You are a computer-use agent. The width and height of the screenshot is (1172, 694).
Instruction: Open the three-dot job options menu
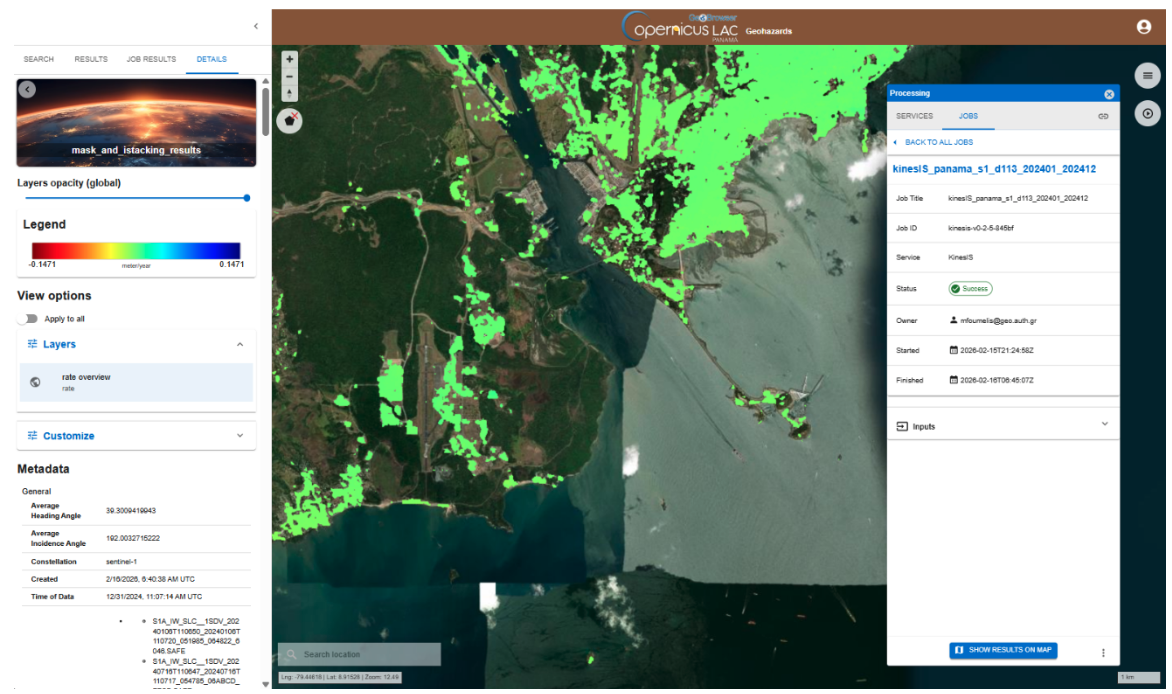[1103, 653]
